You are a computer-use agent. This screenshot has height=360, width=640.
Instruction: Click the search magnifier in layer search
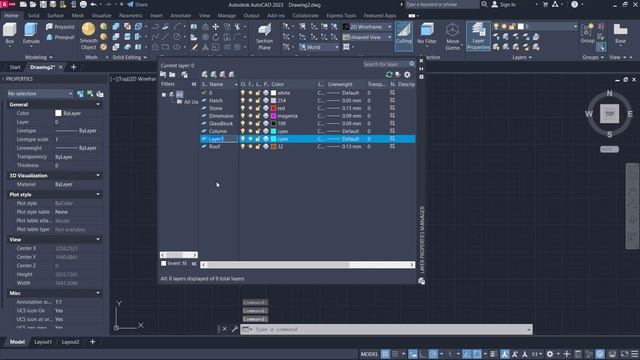tap(412, 64)
